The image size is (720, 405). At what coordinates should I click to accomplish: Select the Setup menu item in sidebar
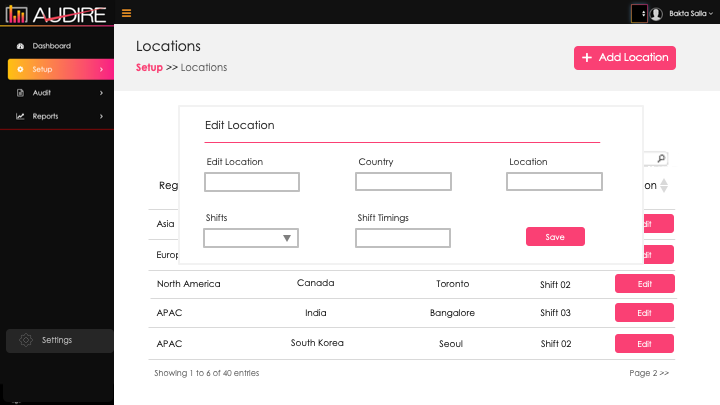coord(57,69)
